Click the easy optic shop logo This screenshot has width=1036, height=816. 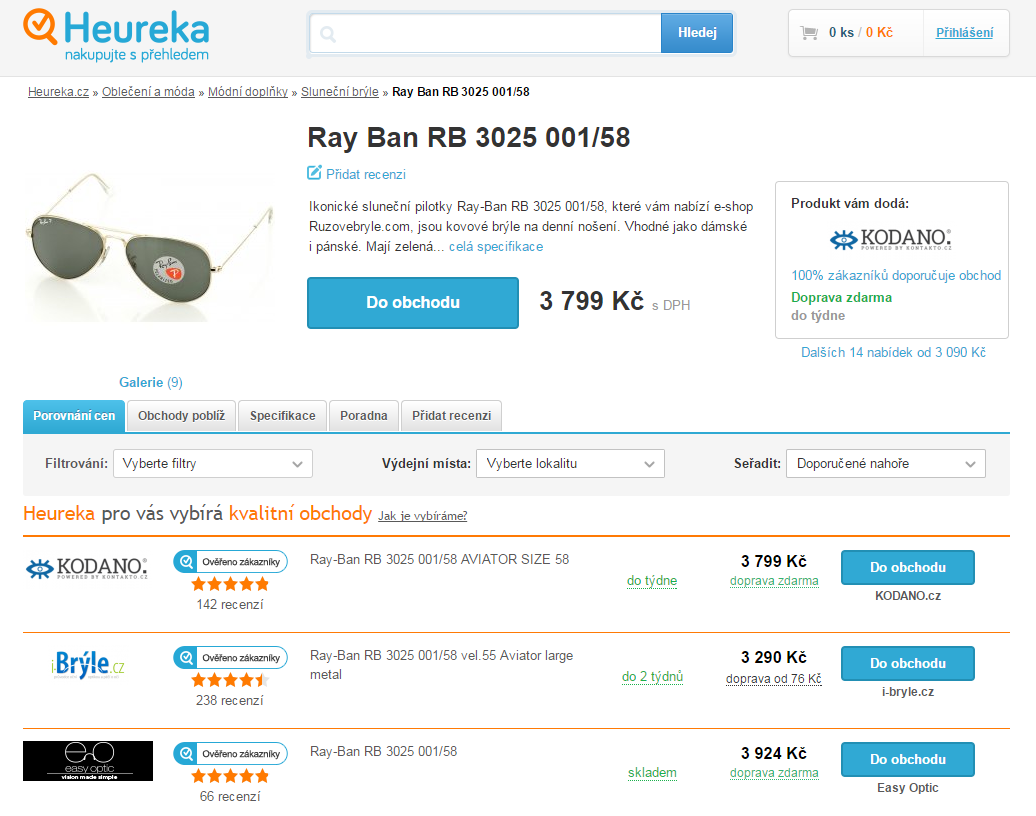point(88,760)
